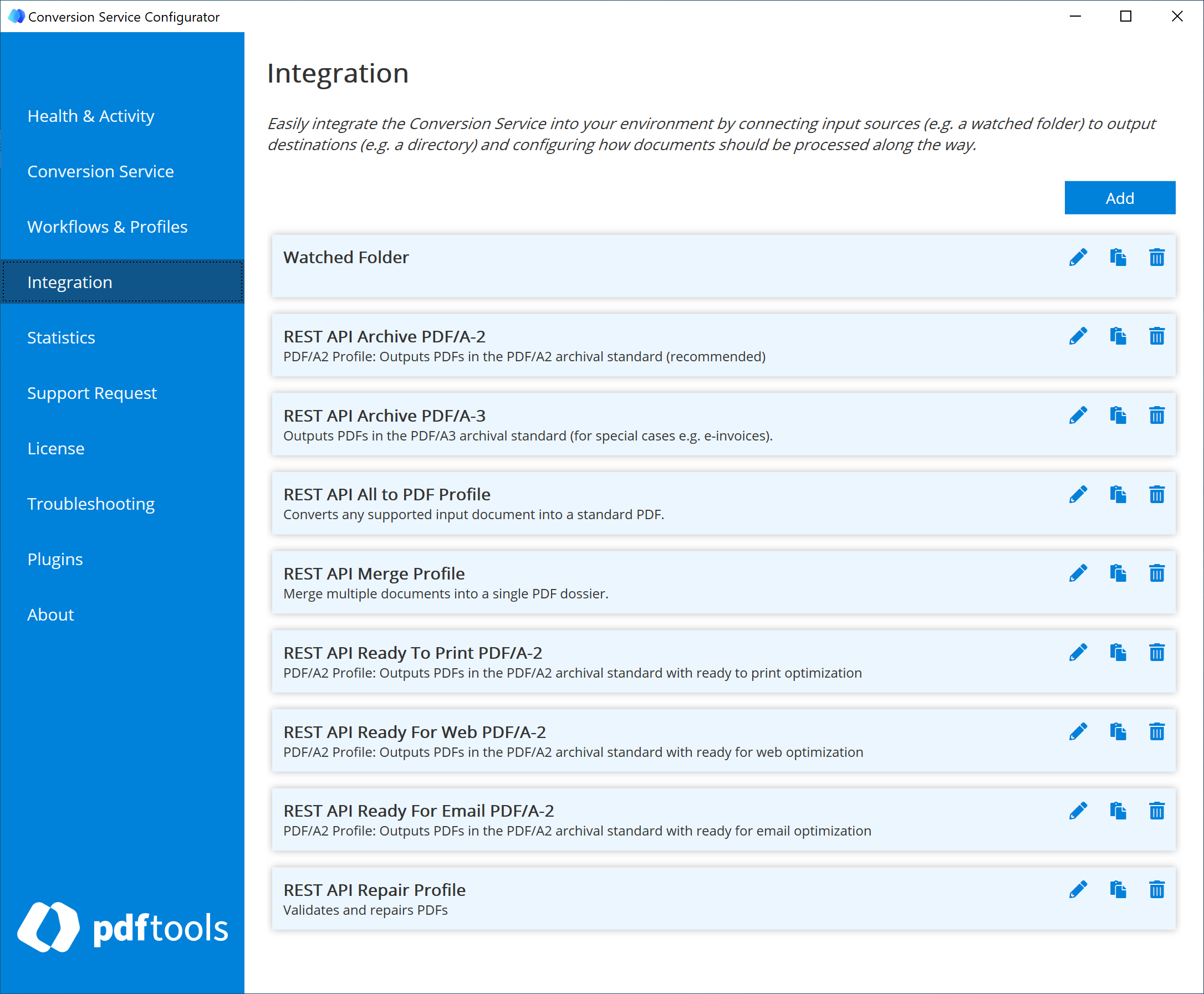Delete Ready For Web PDF/A-2 integration
This screenshot has width=1204, height=994.
pyautogui.click(x=1156, y=732)
